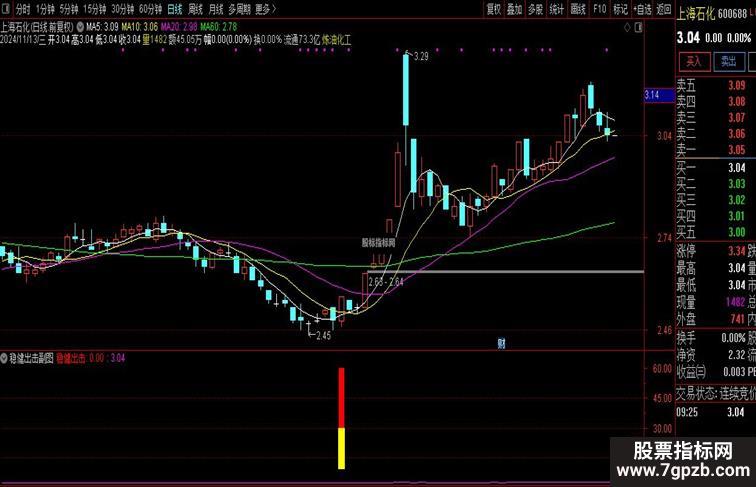Click the 2.45 low price label

[324, 336]
